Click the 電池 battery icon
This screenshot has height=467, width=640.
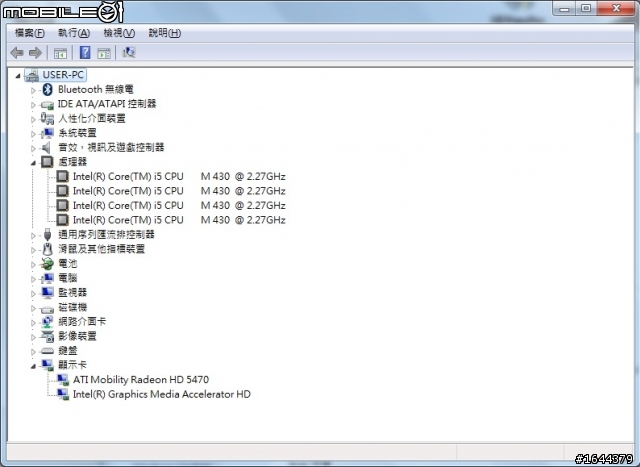47,264
